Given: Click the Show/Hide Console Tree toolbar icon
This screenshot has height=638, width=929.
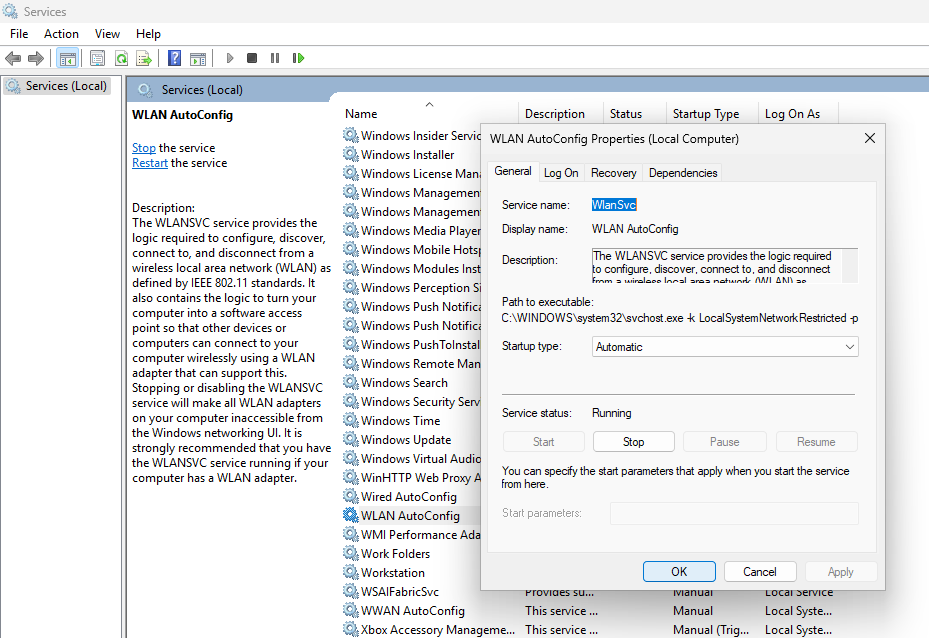Looking at the screenshot, I should click(68, 58).
